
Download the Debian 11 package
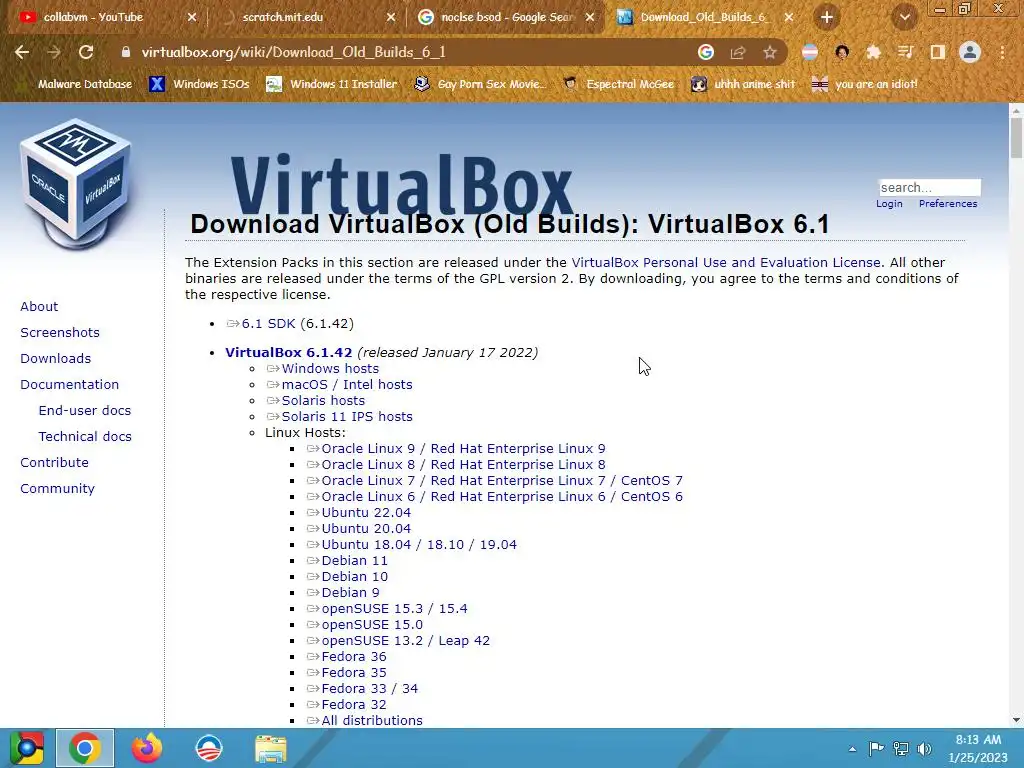coord(355,561)
